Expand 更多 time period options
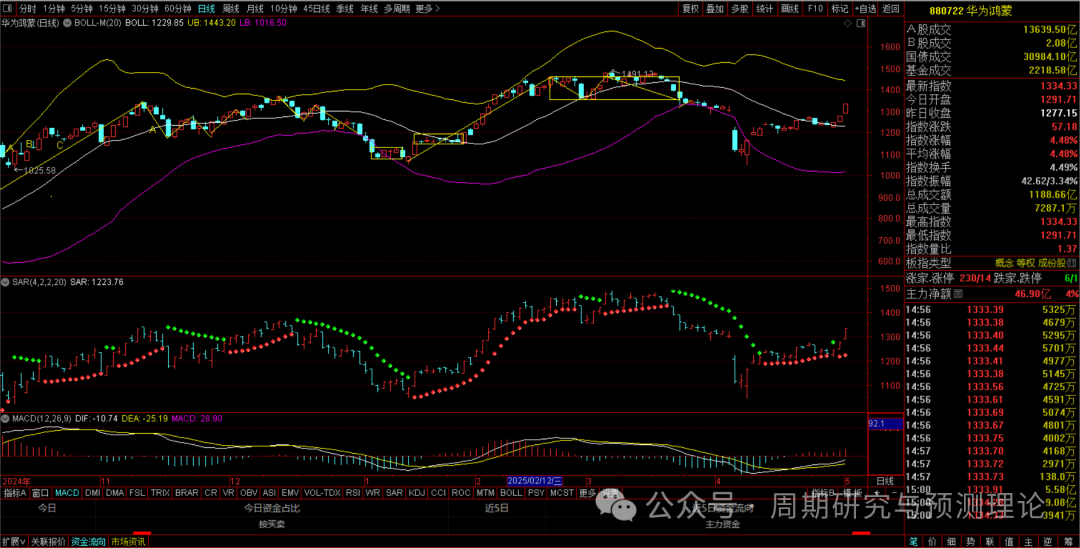1080x549 pixels. (425, 9)
